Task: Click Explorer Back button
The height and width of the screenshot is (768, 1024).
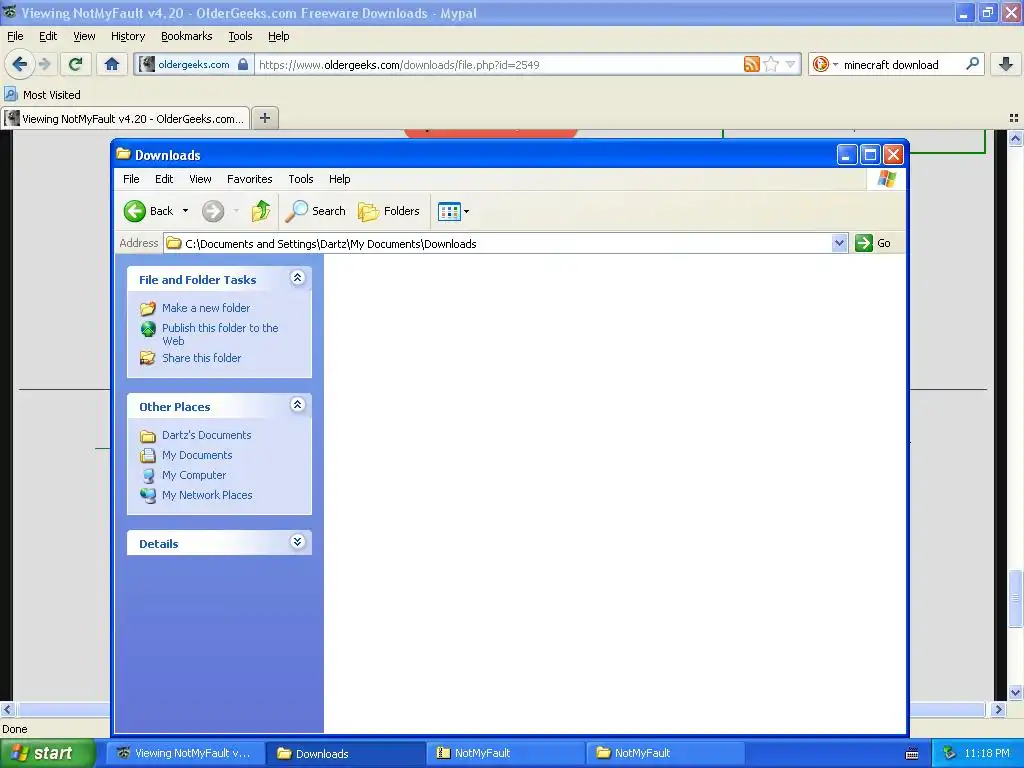Action: coord(149,211)
